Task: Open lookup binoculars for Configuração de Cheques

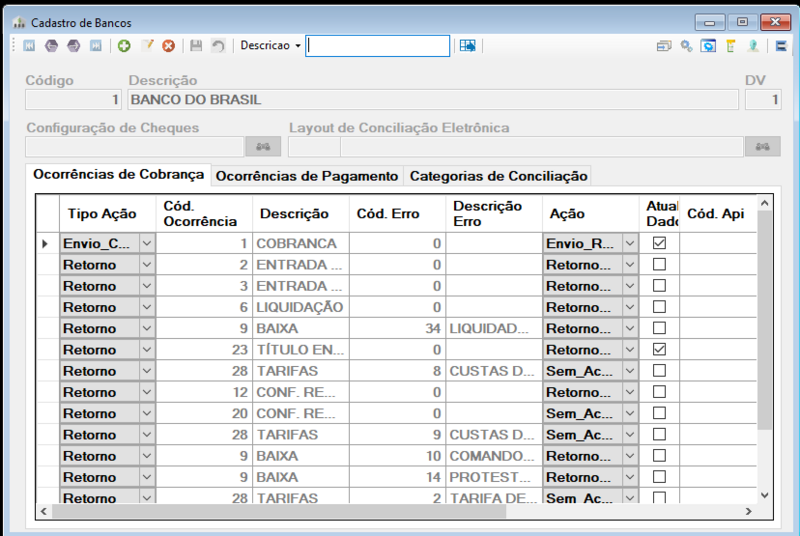Action: (x=263, y=147)
